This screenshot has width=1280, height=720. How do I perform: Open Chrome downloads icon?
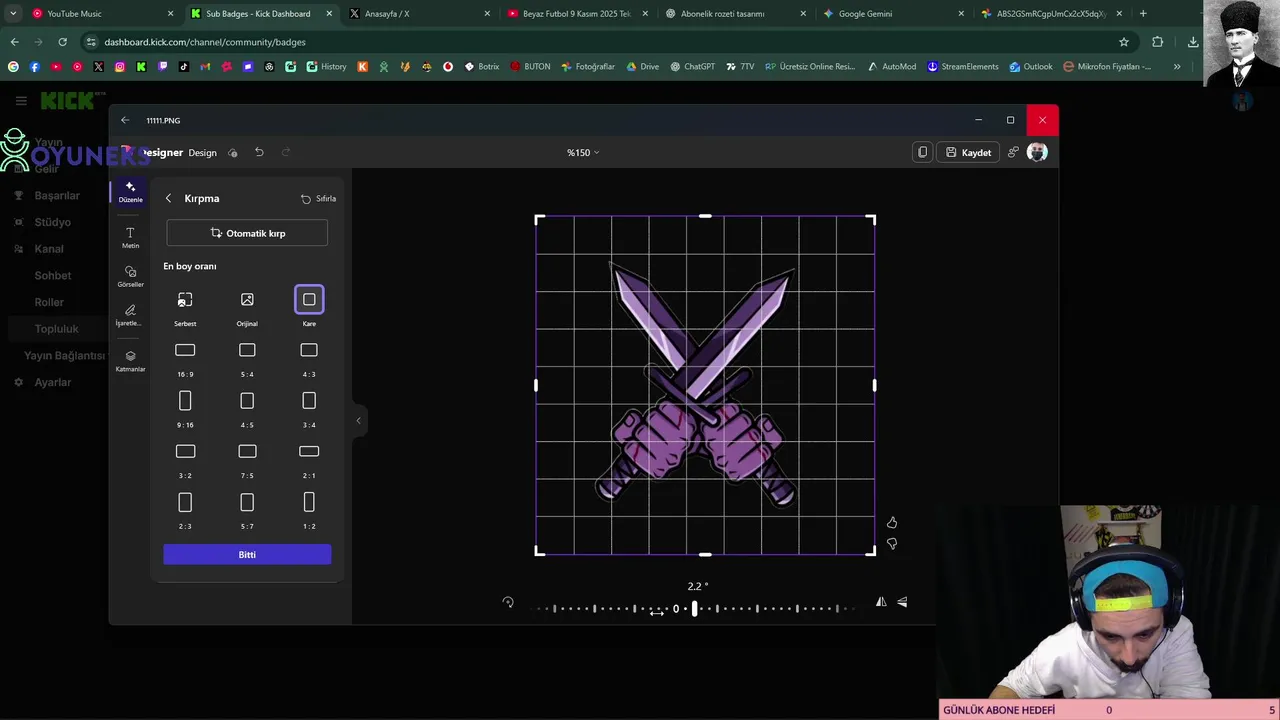[x=1193, y=42]
